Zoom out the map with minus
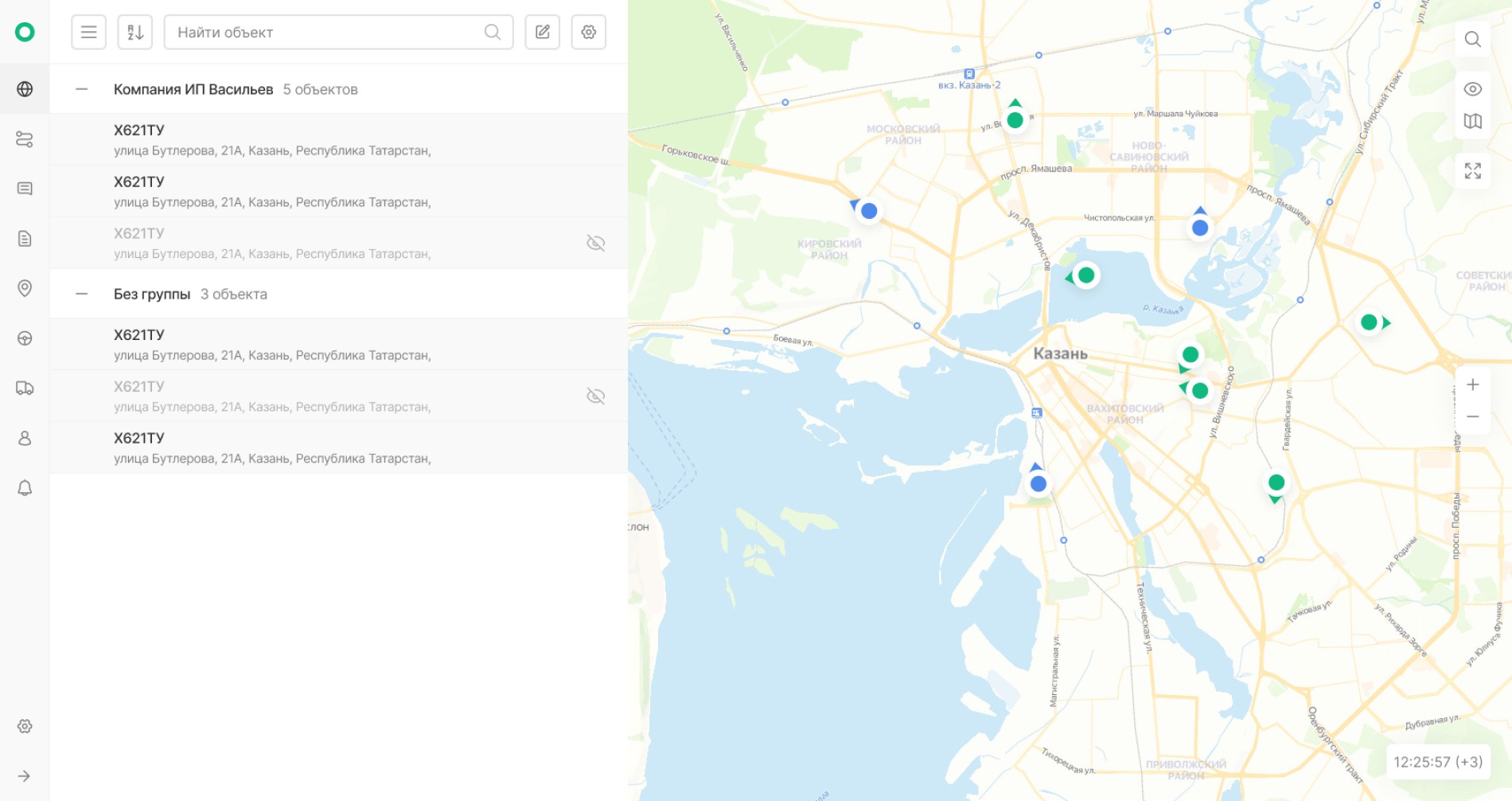The image size is (1512, 801). [x=1473, y=416]
